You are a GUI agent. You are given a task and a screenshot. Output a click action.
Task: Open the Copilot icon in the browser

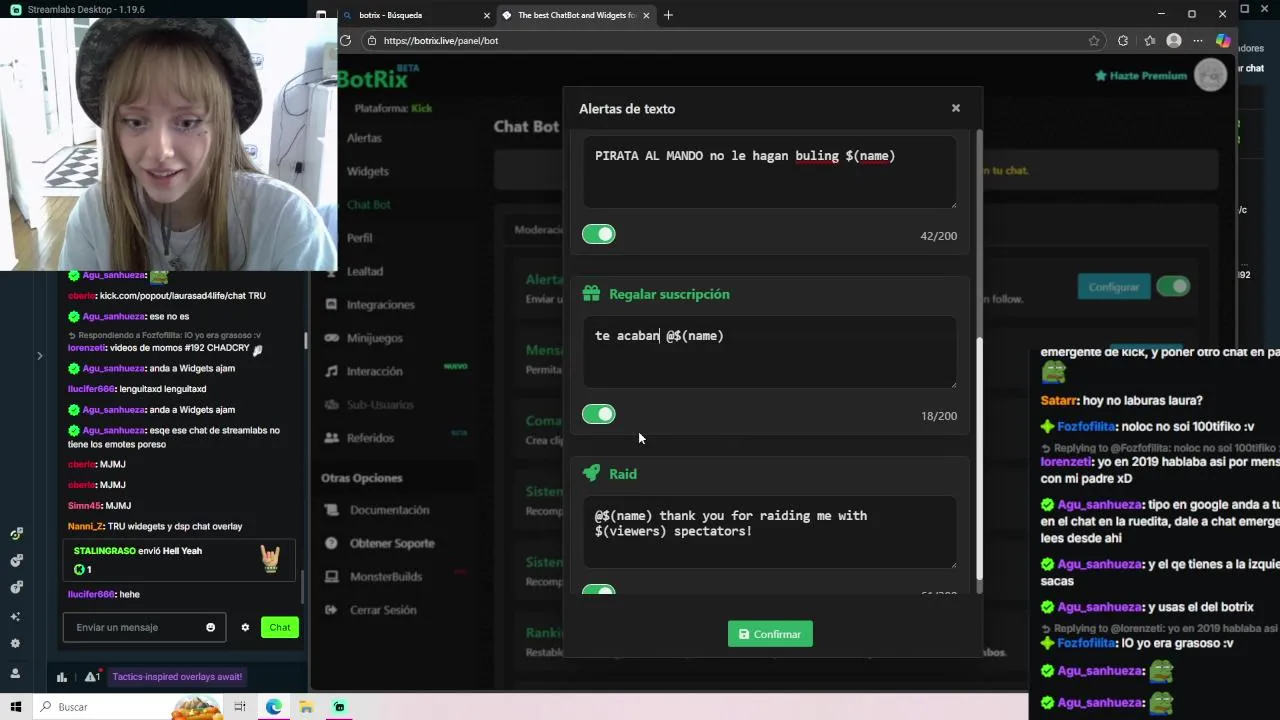tap(1223, 41)
